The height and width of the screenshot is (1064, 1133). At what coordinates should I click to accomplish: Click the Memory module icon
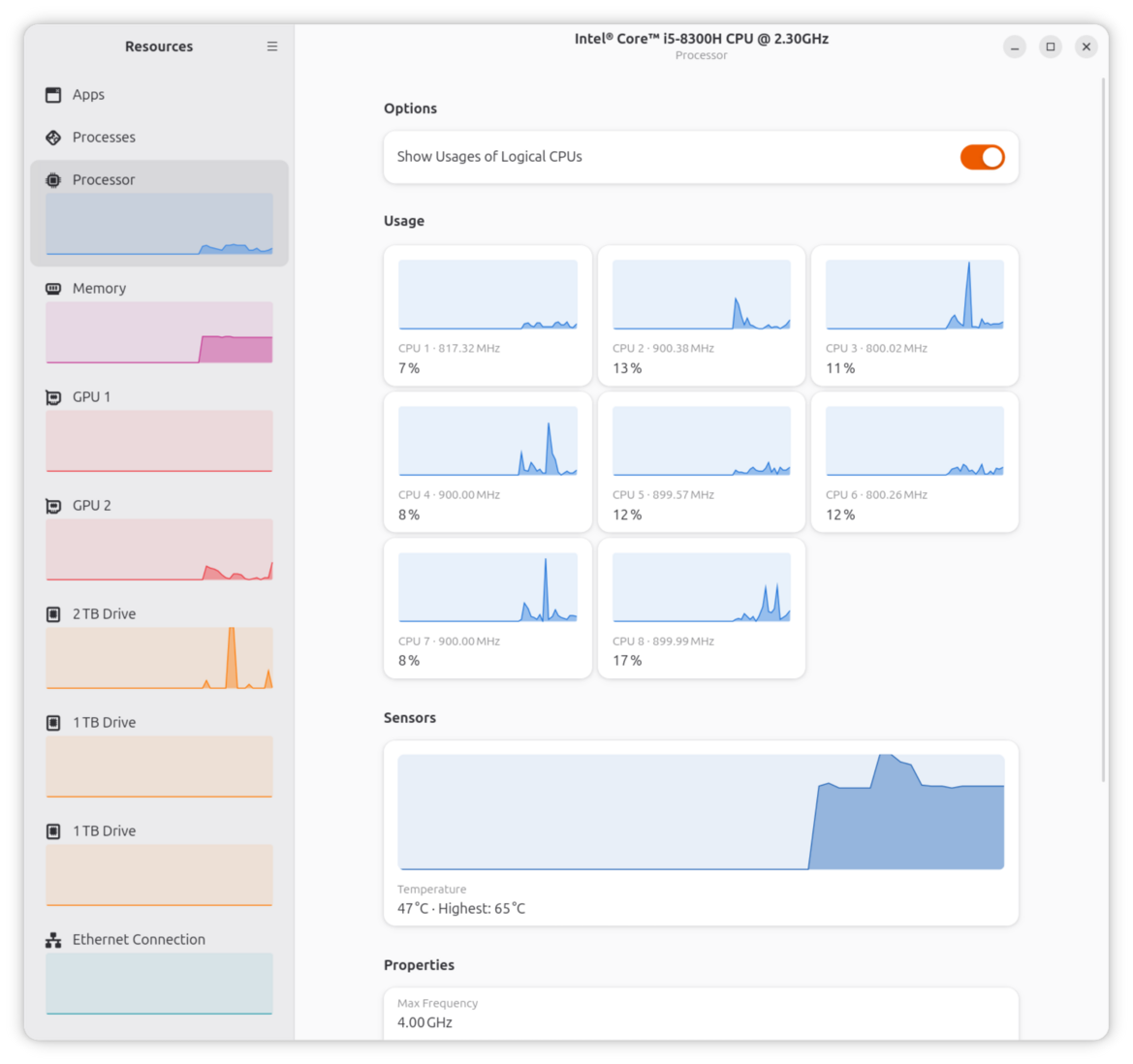(53, 288)
